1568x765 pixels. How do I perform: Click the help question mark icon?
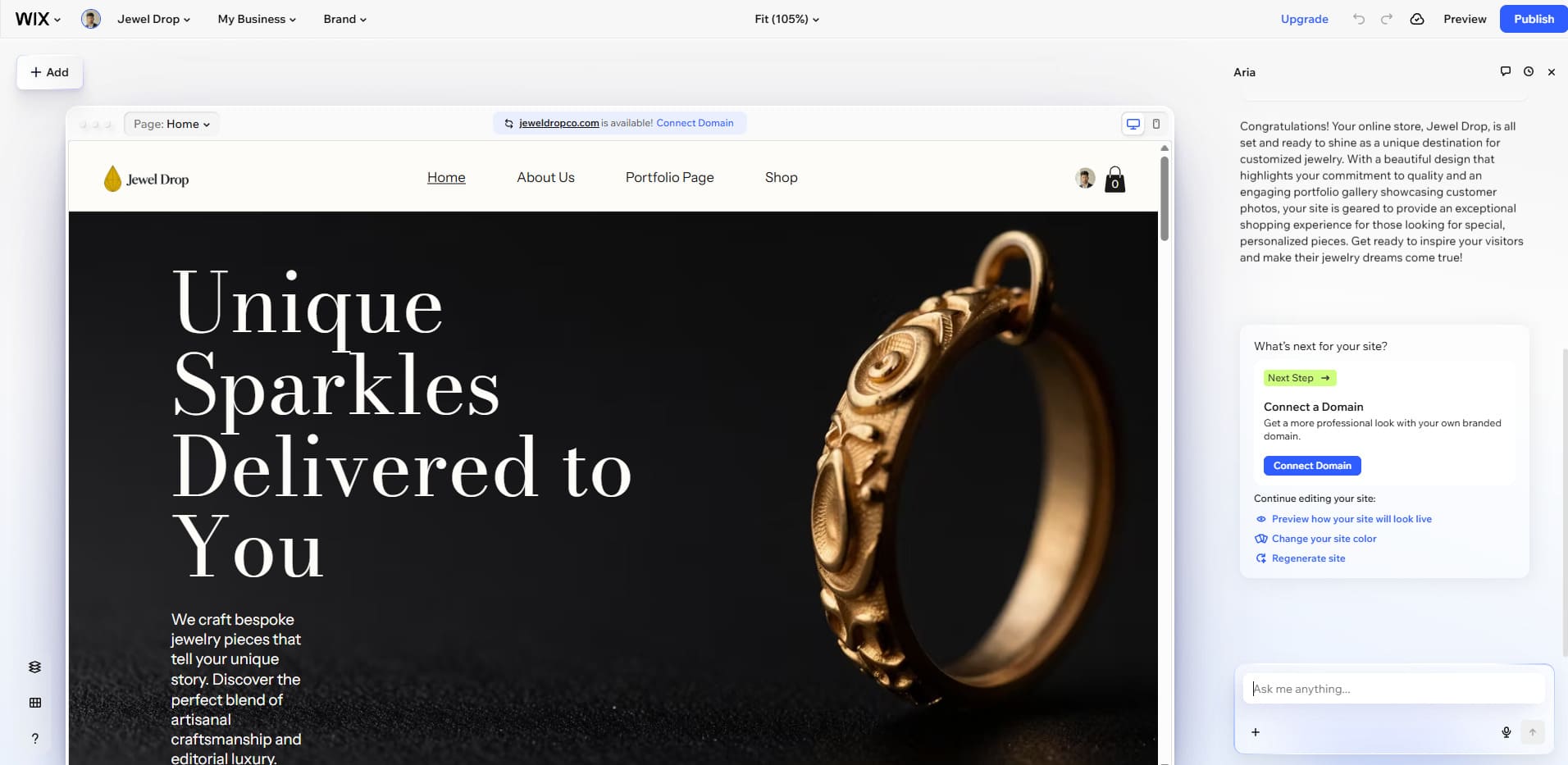tap(34, 739)
